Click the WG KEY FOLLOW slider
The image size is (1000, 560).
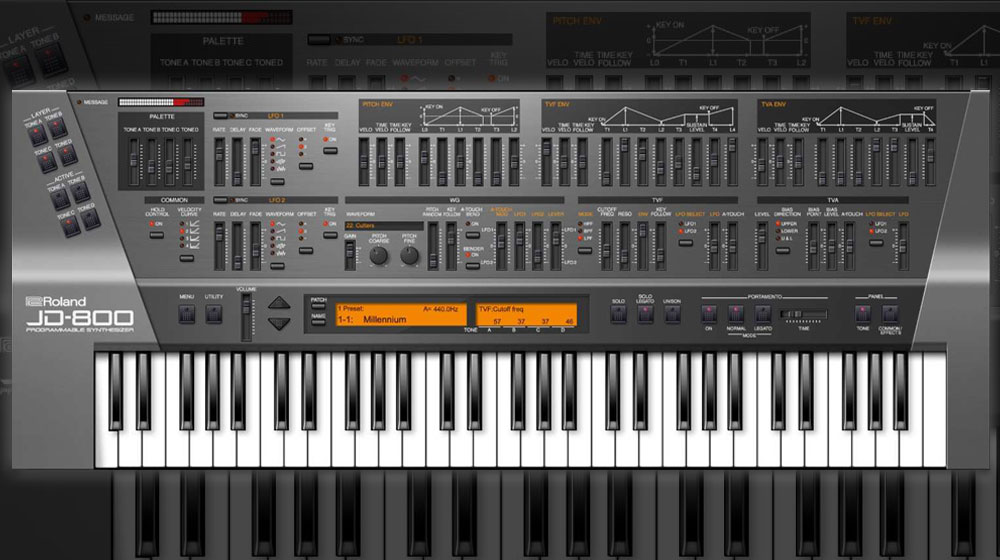pyautogui.click(x=451, y=246)
